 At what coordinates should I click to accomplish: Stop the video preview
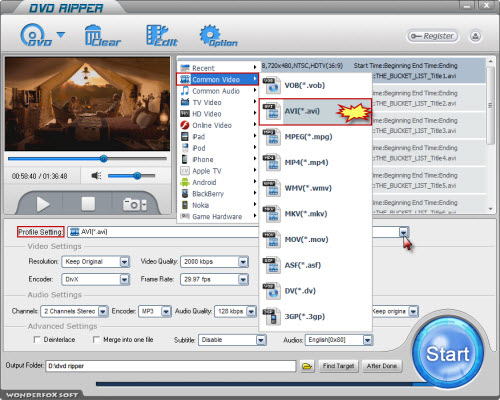(x=88, y=204)
